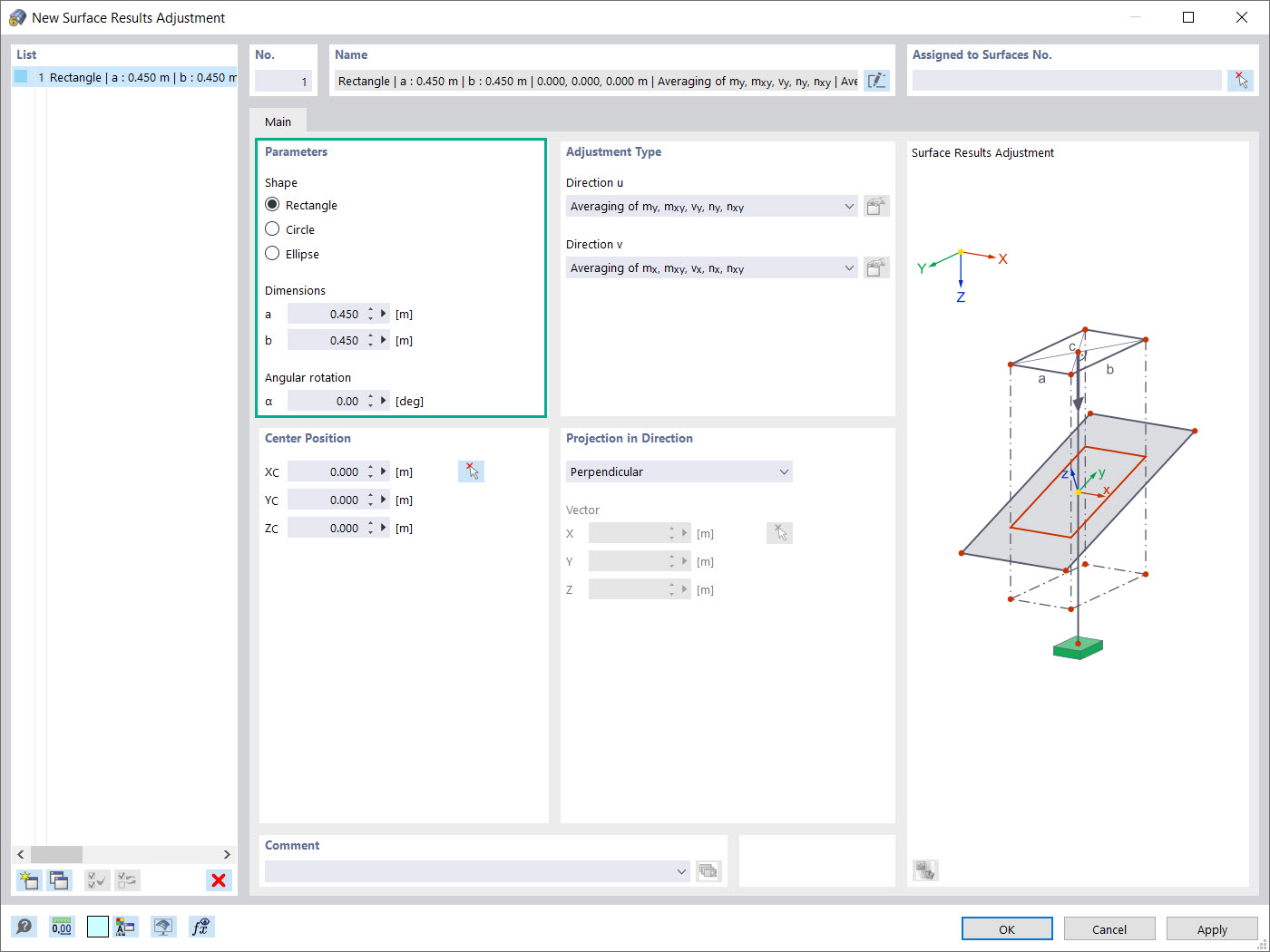This screenshot has height=952, width=1270.
Task: Click the view display icon in bottom toolbar
Action: [163, 927]
